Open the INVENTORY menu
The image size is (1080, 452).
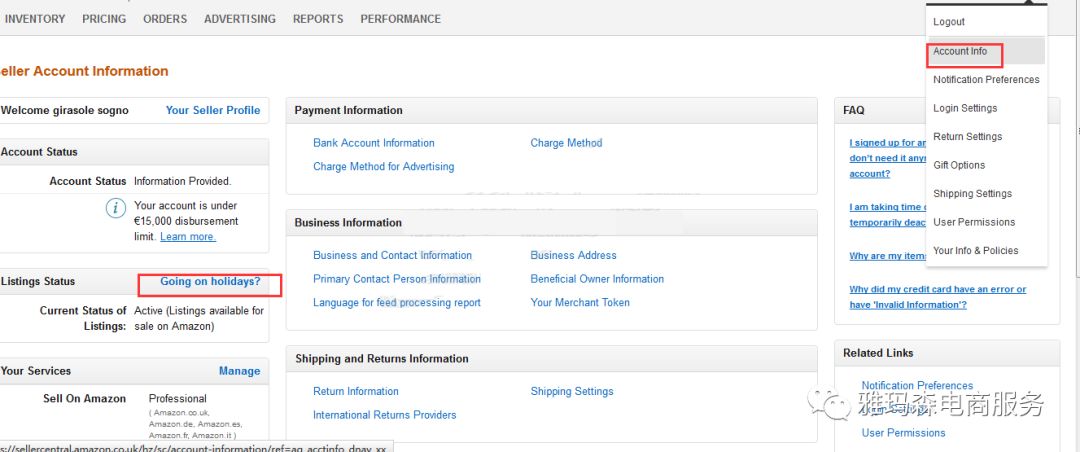pyautogui.click(x=35, y=19)
